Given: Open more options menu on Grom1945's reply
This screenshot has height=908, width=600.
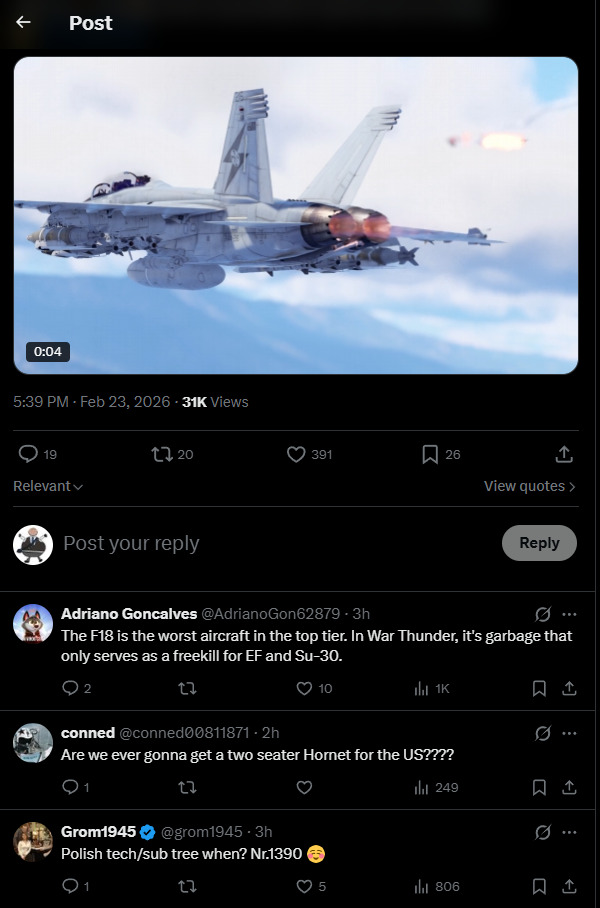Looking at the screenshot, I should (x=569, y=832).
